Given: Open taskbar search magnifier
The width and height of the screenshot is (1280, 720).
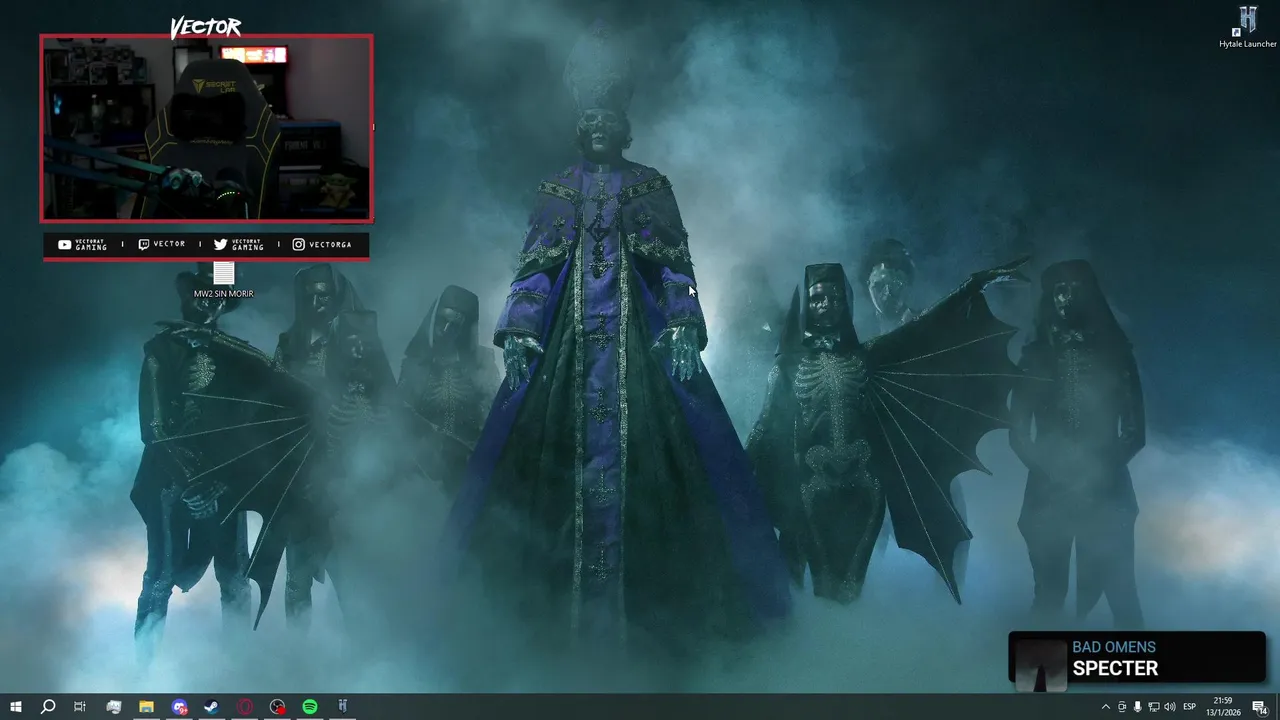Looking at the screenshot, I should 47,707.
